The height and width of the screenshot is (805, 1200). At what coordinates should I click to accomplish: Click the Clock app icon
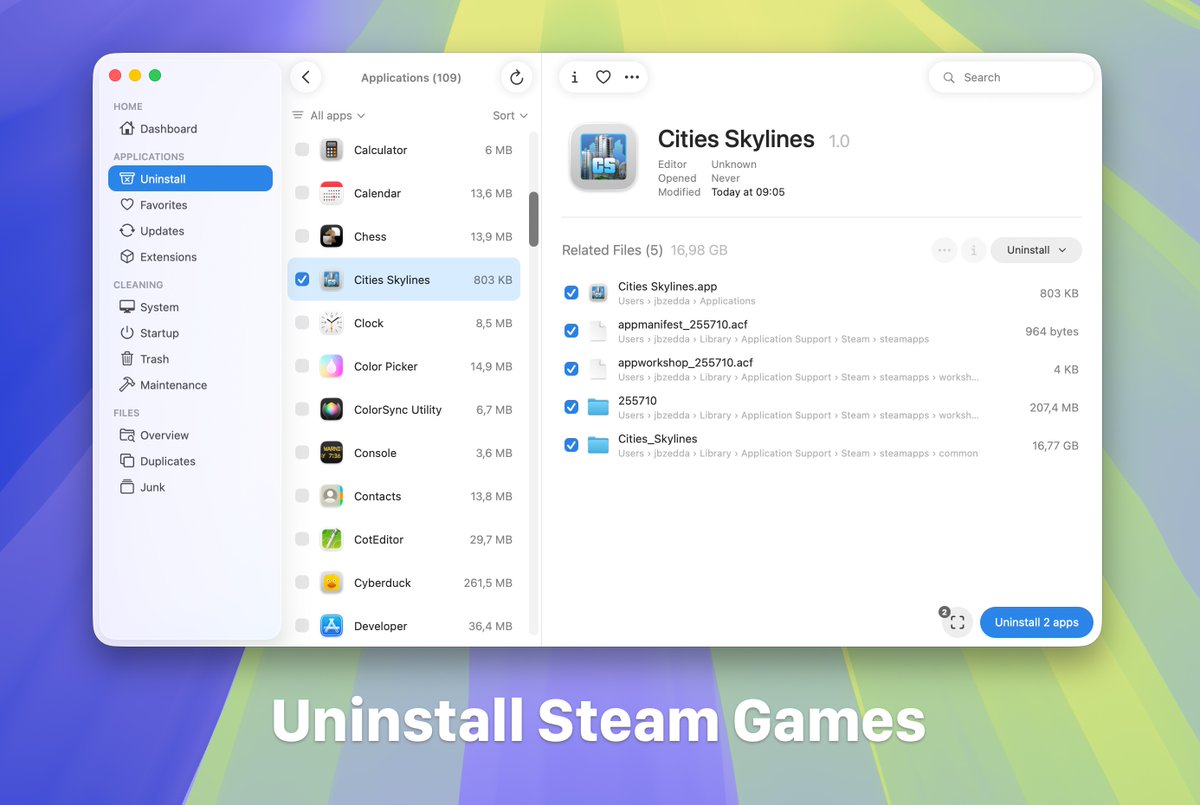pyautogui.click(x=332, y=323)
